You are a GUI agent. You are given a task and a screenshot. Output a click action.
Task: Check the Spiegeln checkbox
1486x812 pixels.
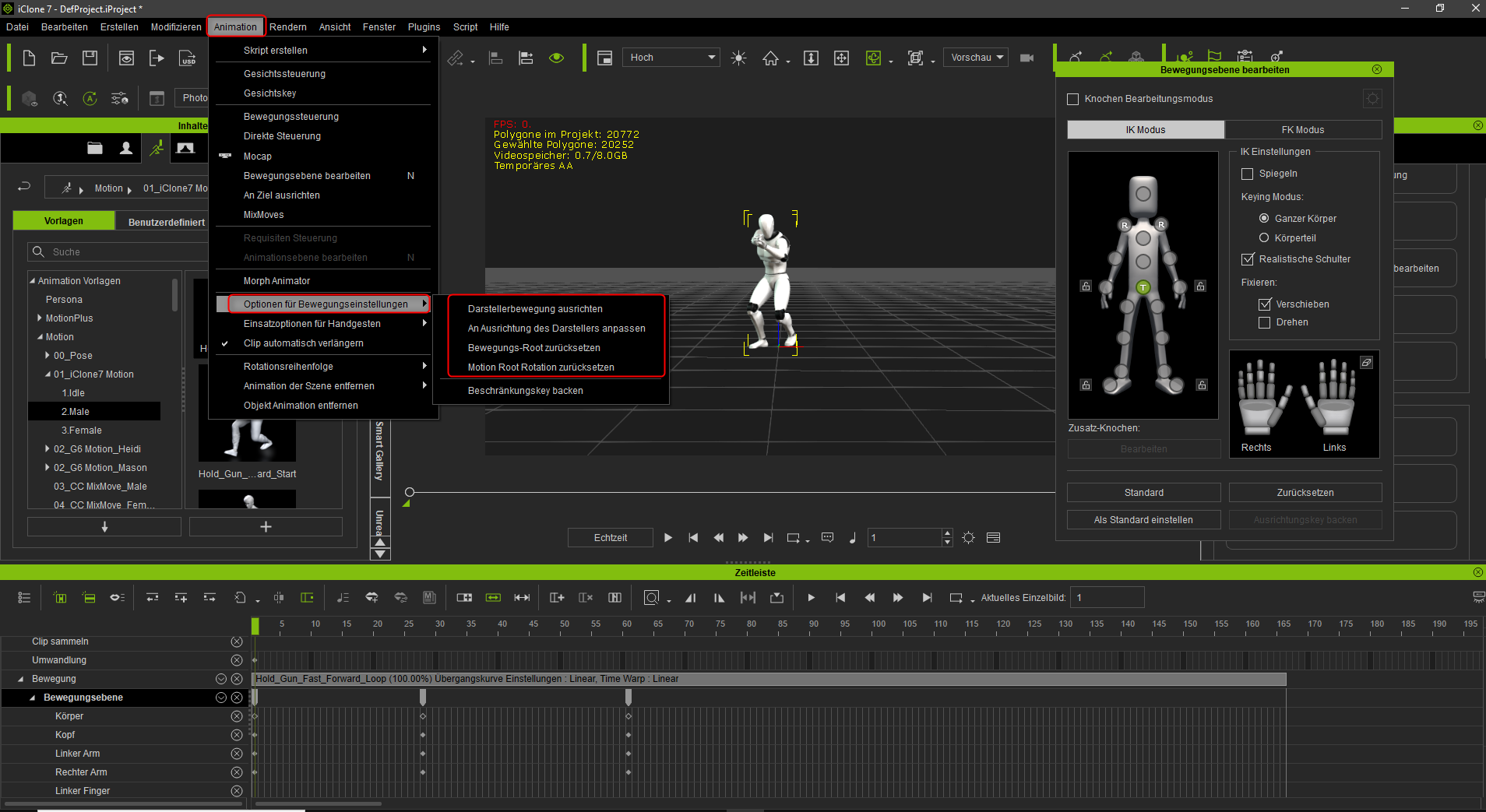tap(1247, 174)
